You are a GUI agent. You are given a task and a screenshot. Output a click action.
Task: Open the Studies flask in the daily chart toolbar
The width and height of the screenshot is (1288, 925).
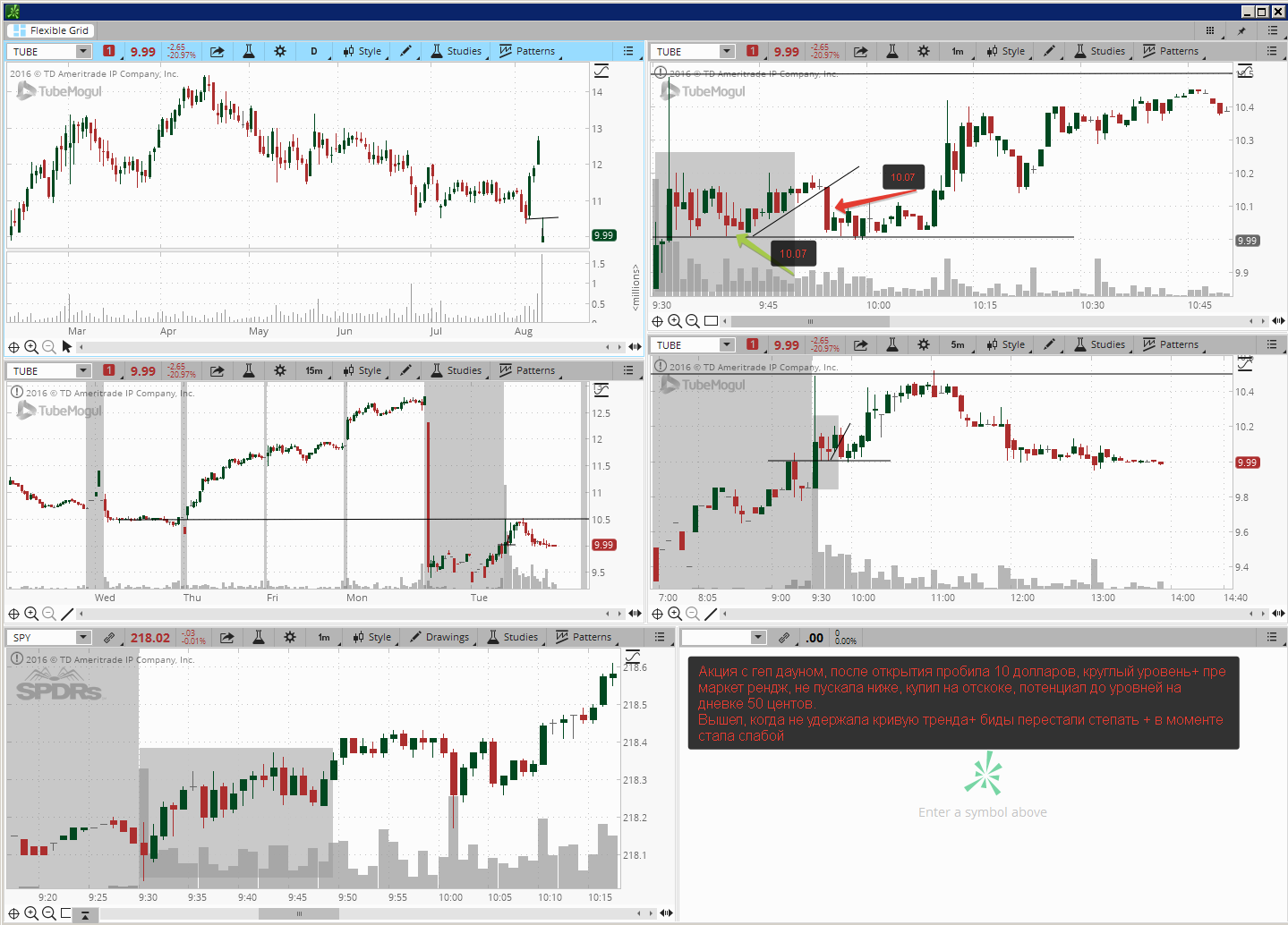(x=456, y=52)
